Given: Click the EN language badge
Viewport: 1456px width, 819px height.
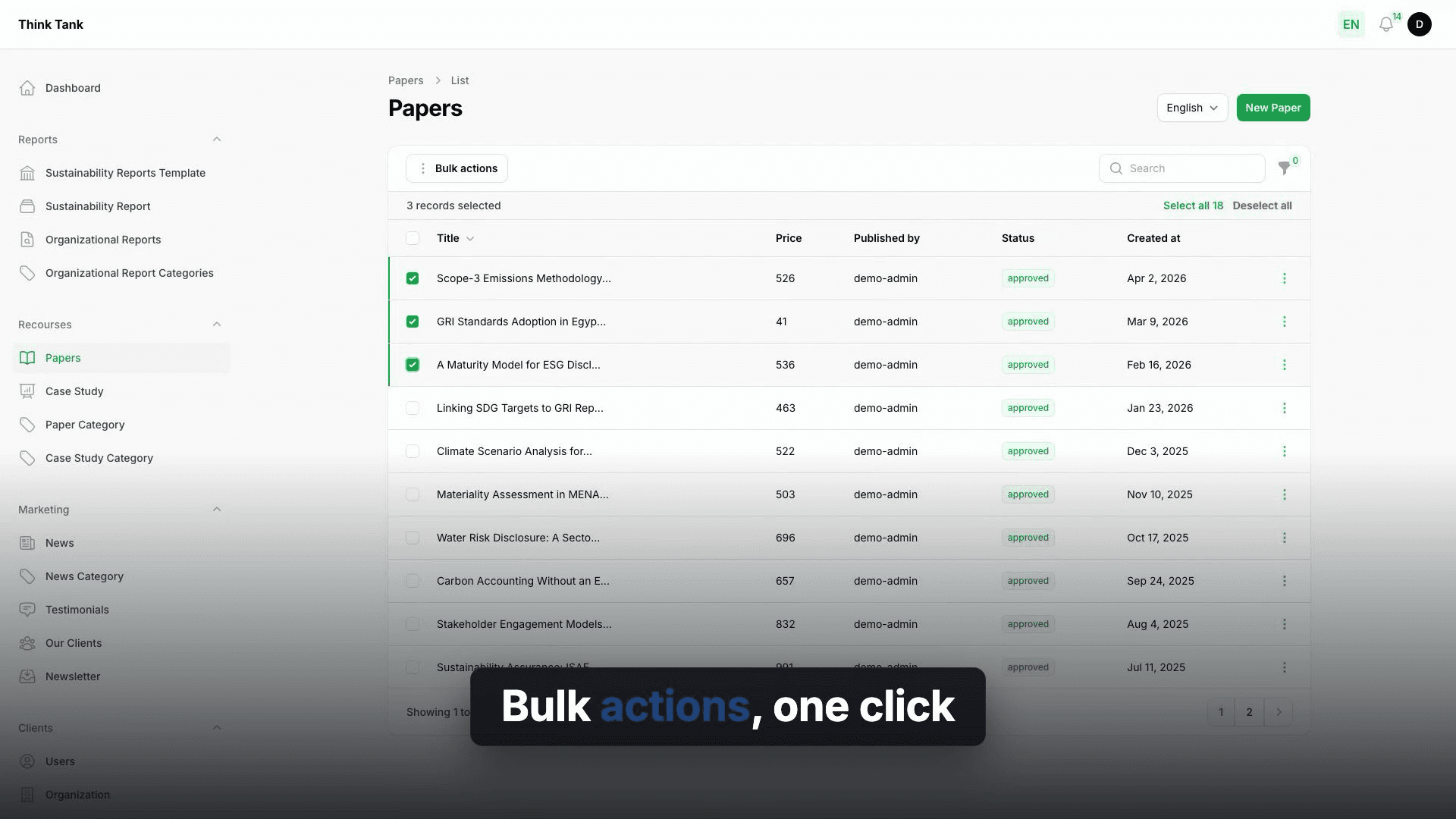Looking at the screenshot, I should coord(1351,24).
